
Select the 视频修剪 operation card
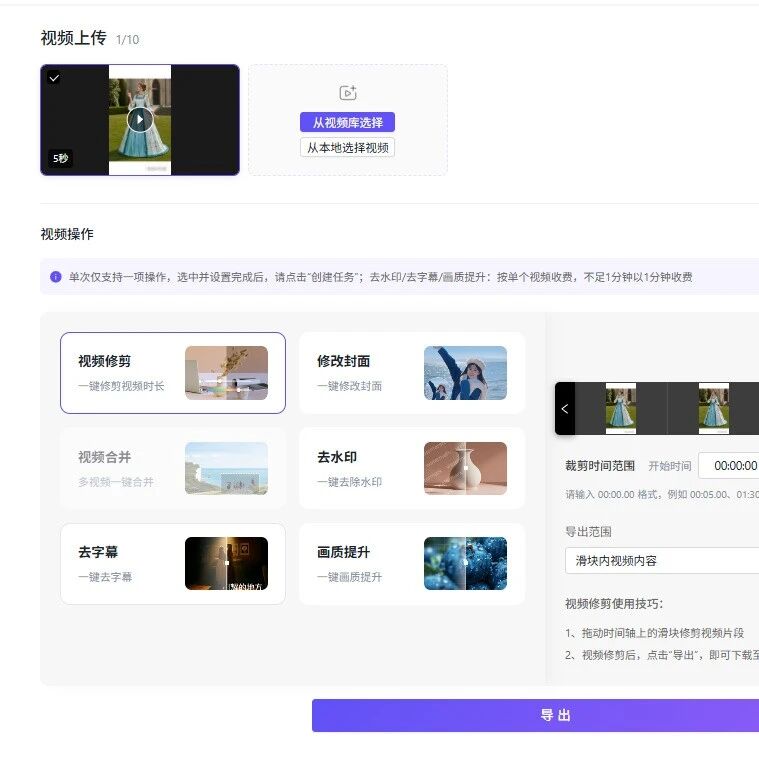(173, 373)
